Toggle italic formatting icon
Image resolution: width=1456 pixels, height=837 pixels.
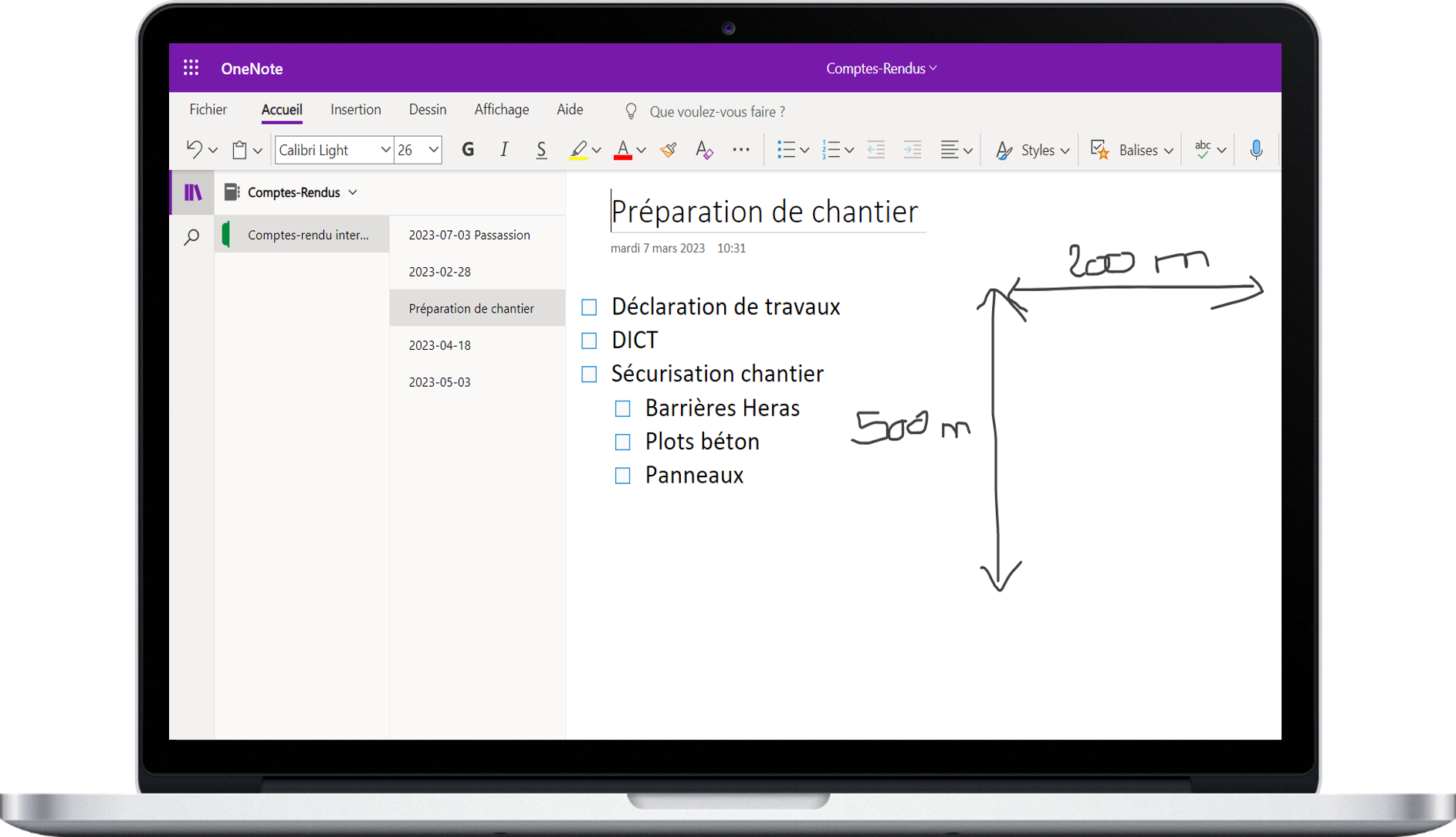click(504, 150)
